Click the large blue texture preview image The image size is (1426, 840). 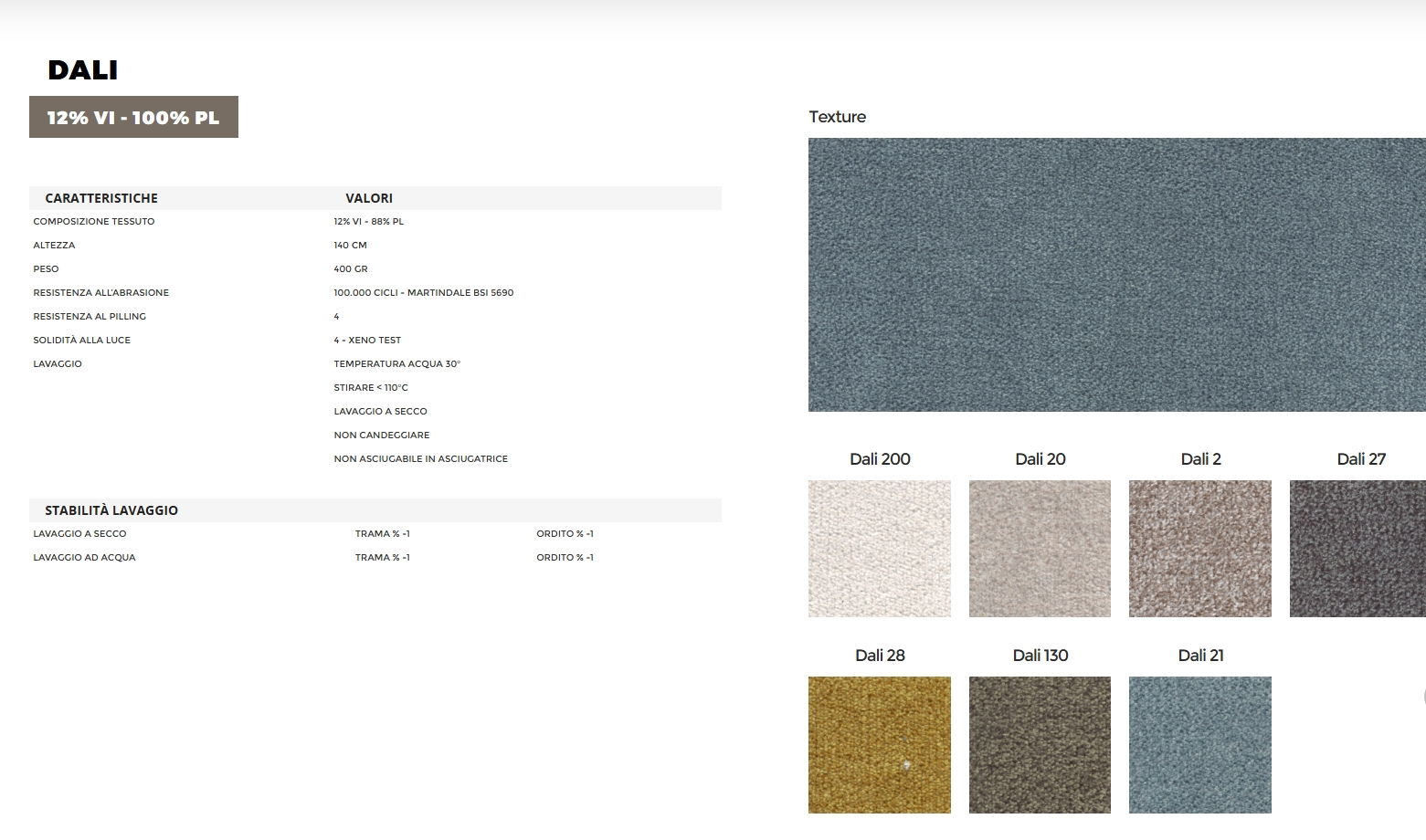(x=1116, y=275)
